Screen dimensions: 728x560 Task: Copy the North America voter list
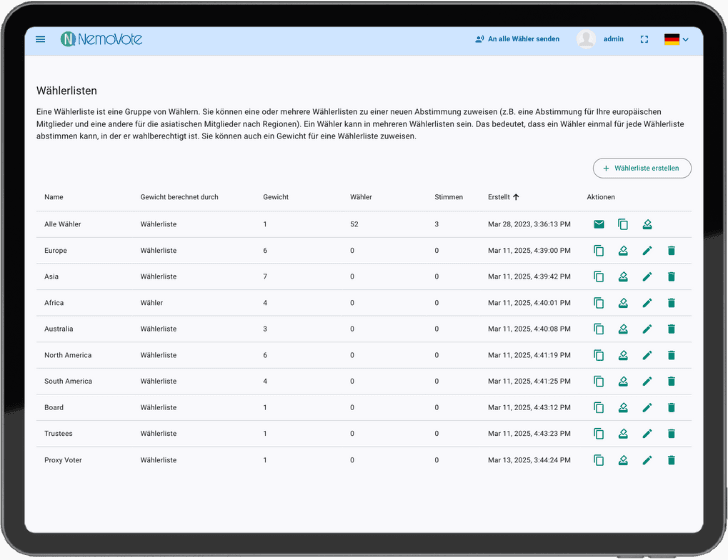(x=599, y=355)
